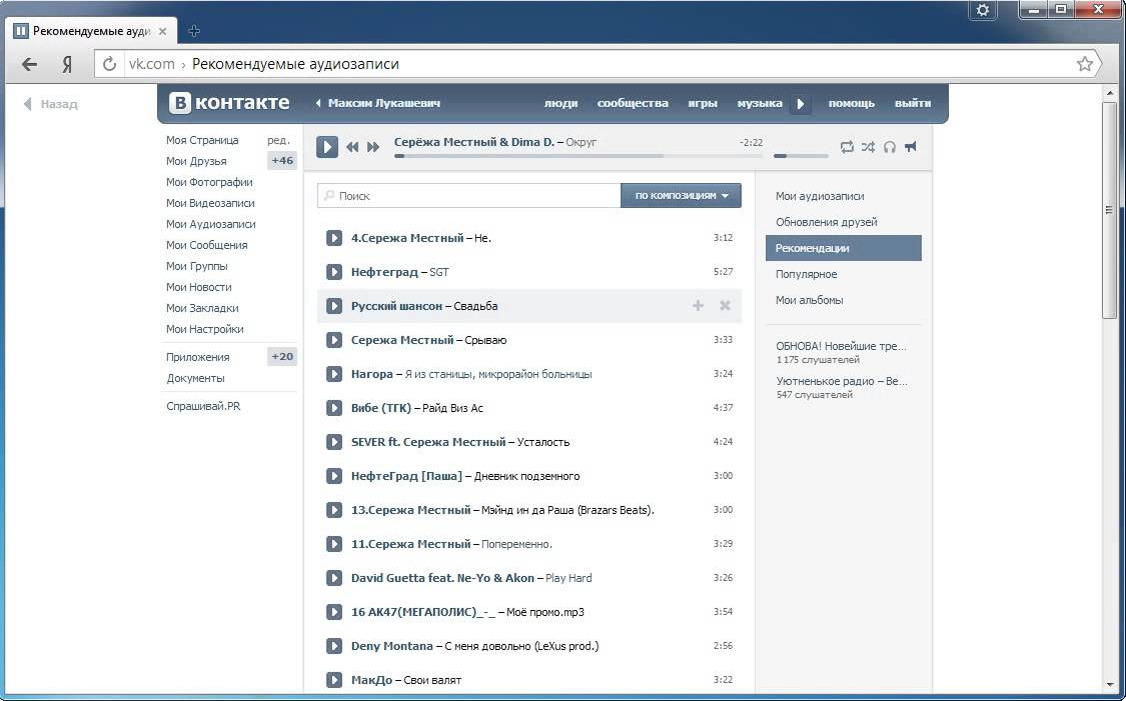This screenshot has height=701, width=1126.
Task: Play Сережа Местный – Срываю
Action: point(334,340)
